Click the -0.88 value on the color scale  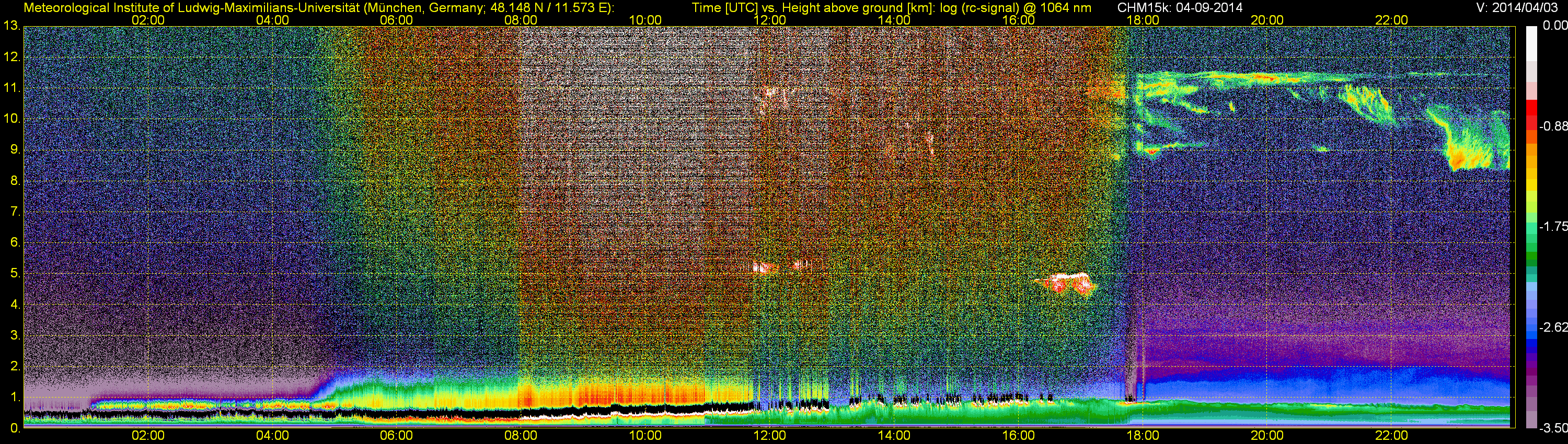coord(1553,126)
